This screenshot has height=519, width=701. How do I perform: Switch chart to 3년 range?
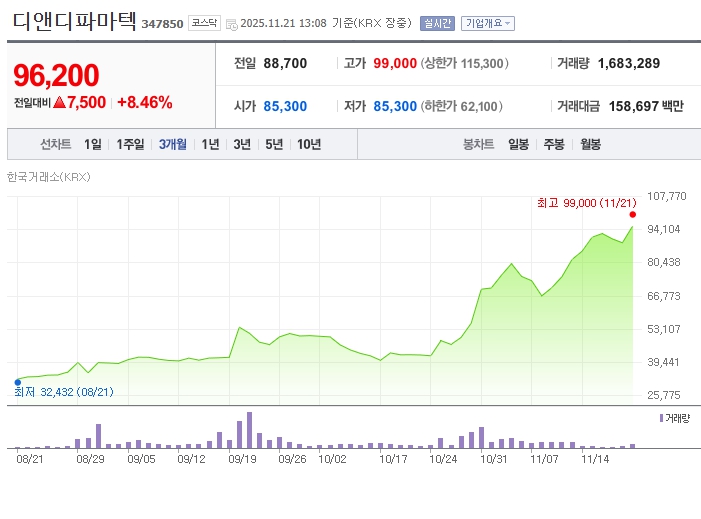coord(242,144)
